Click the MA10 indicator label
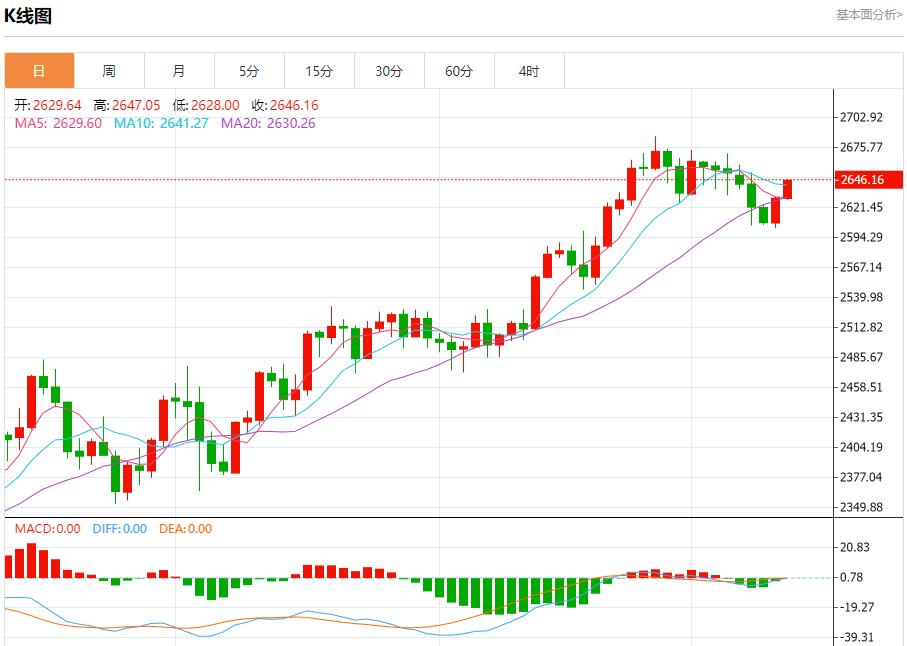Screen dimensions: 907x646 161,124
